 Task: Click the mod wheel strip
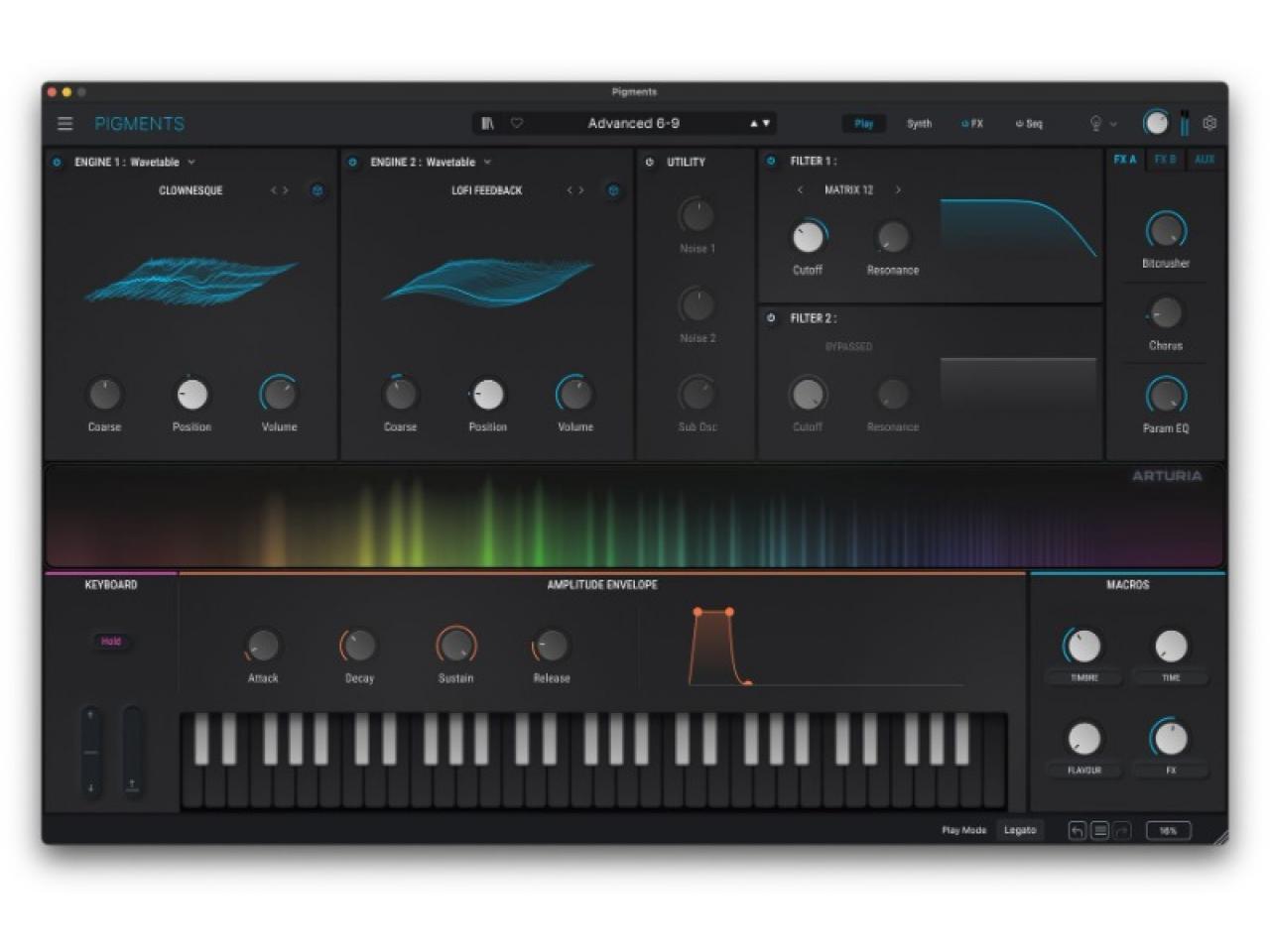click(132, 751)
